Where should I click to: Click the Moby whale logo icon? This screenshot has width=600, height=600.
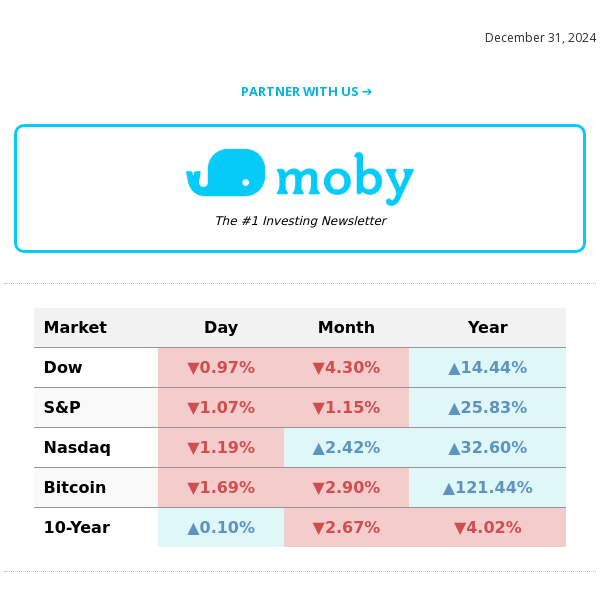(226, 174)
